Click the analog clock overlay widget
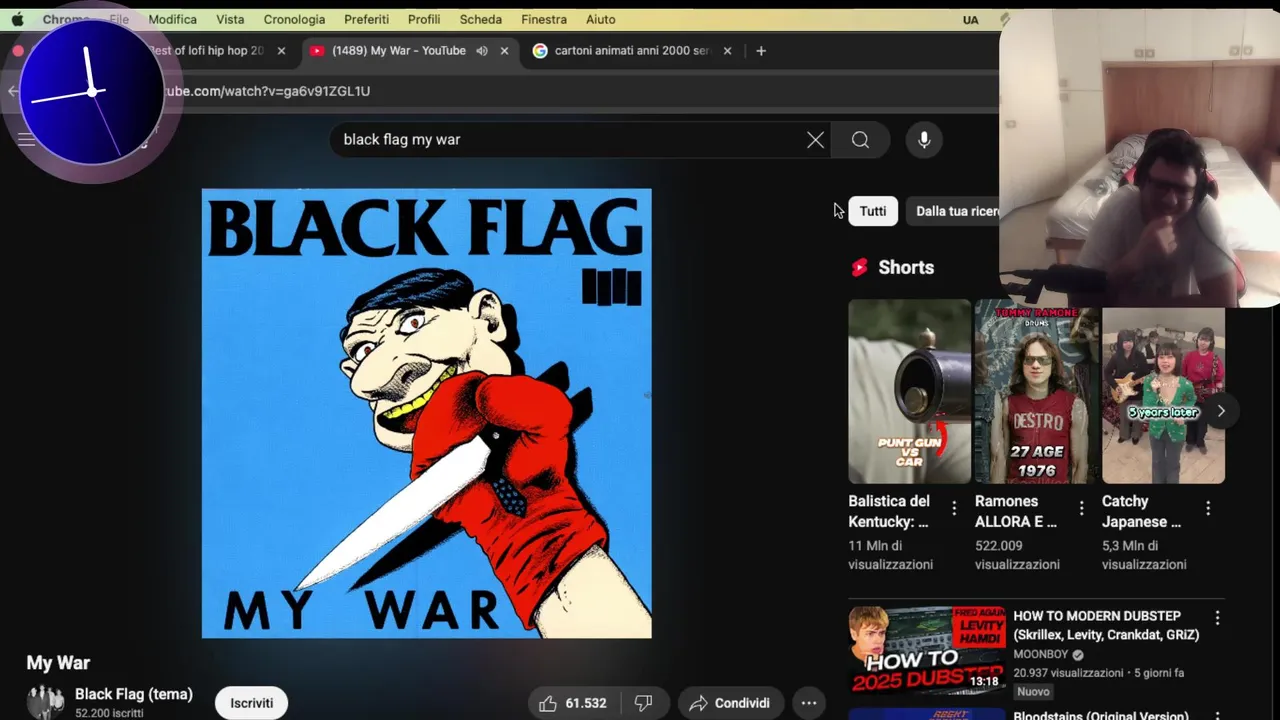Image resolution: width=1280 pixels, height=720 pixels. pos(91,92)
